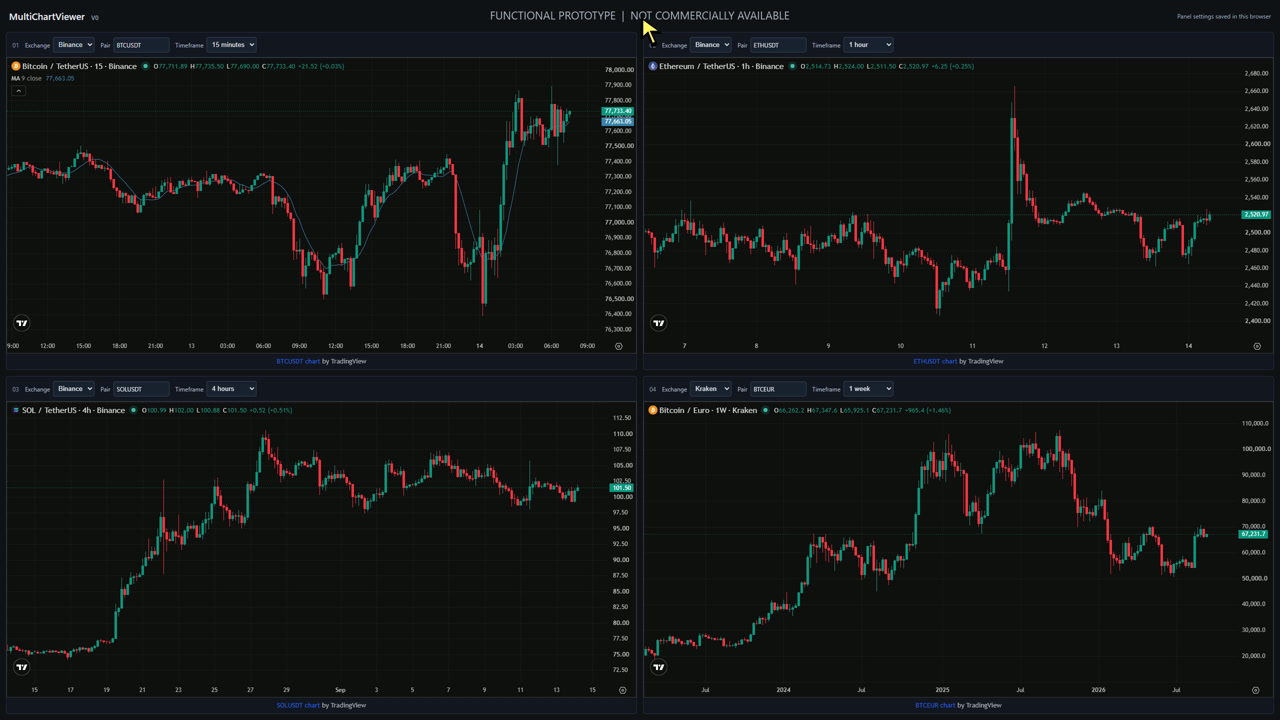Open time axis settings gear on BTCUSDT chart
This screenshot has width=1280, height=720.
point(619,346)
